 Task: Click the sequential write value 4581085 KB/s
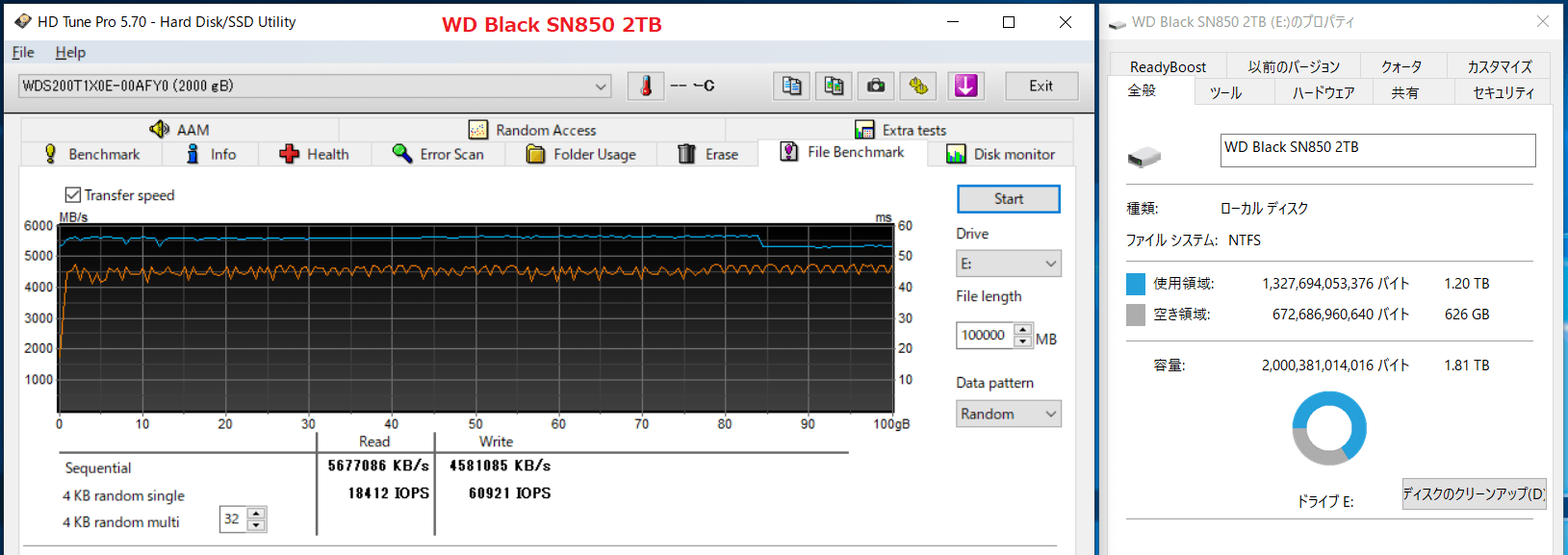501,466
